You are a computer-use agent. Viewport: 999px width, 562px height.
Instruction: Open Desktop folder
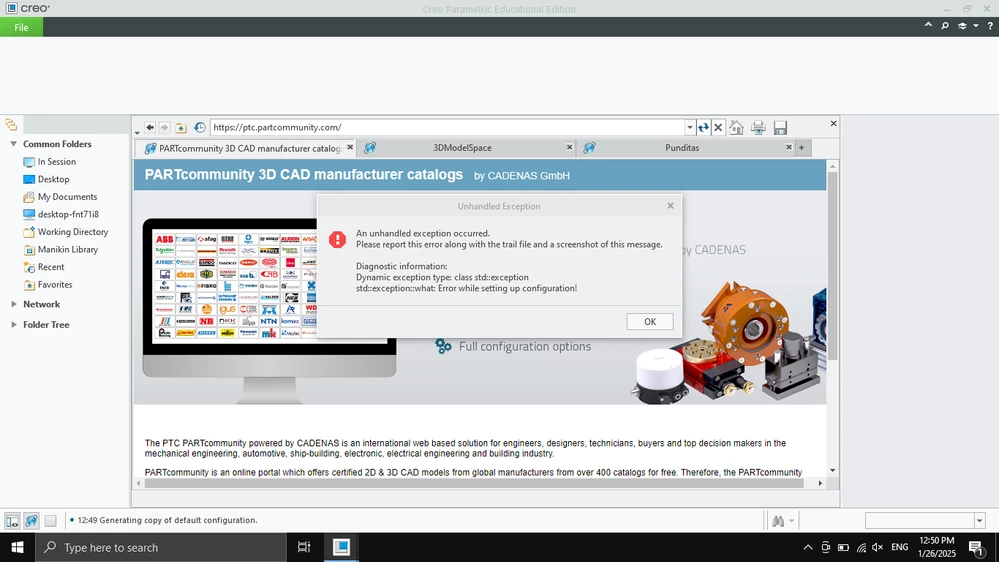47,180
